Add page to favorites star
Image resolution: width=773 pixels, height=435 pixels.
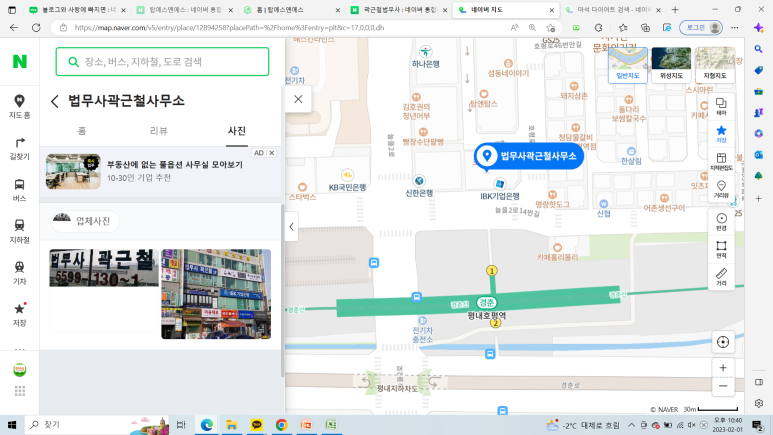coord(550,28)
